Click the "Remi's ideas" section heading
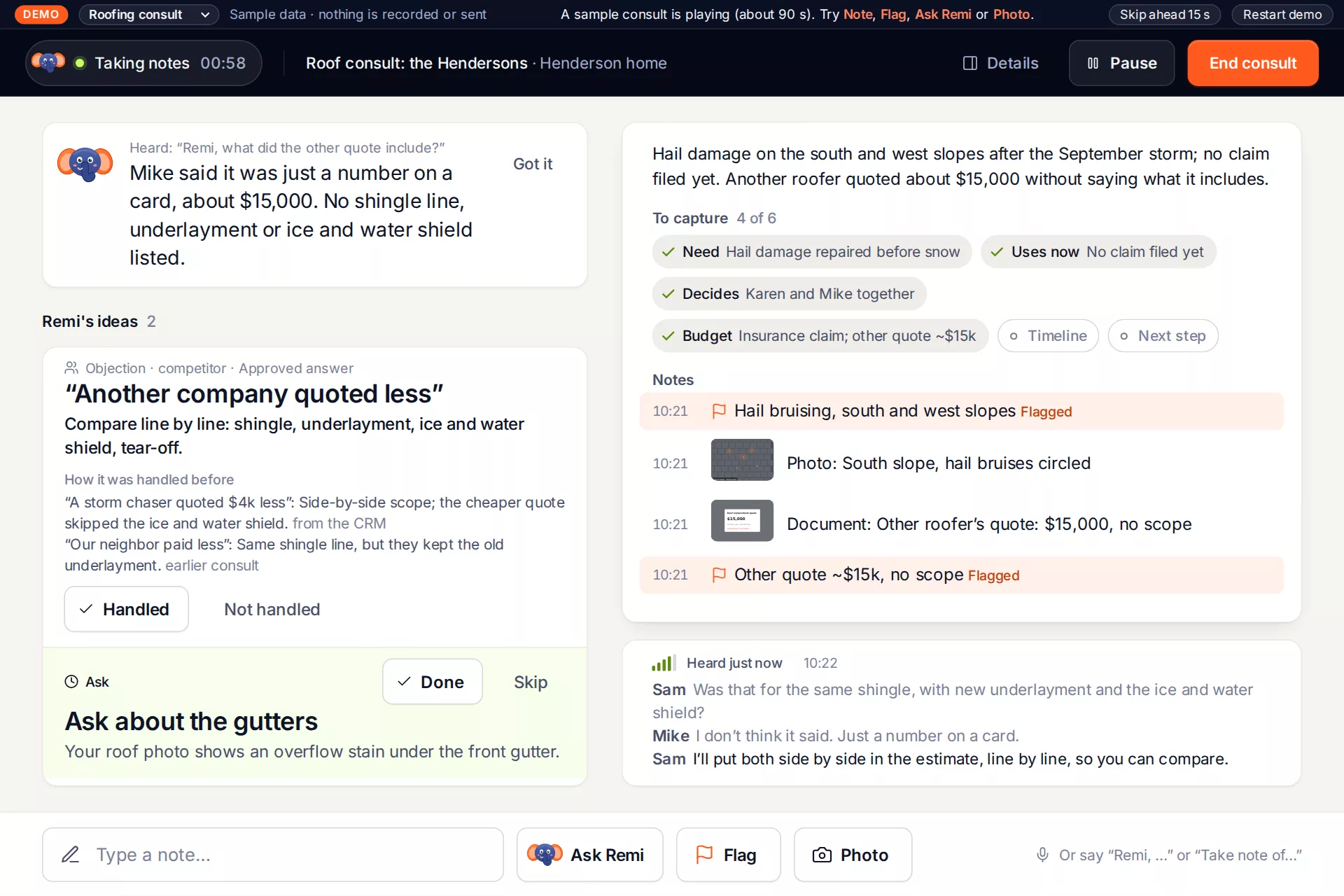Viewport: 1344px width, 896px height. [x=90, y=321]
